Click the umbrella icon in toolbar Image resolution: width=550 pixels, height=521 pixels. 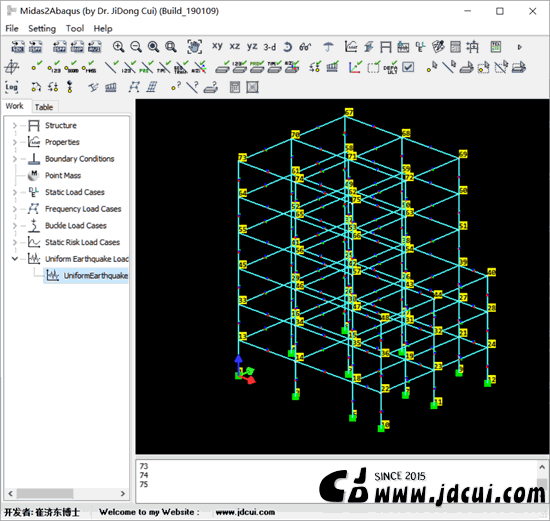(328, 47)
